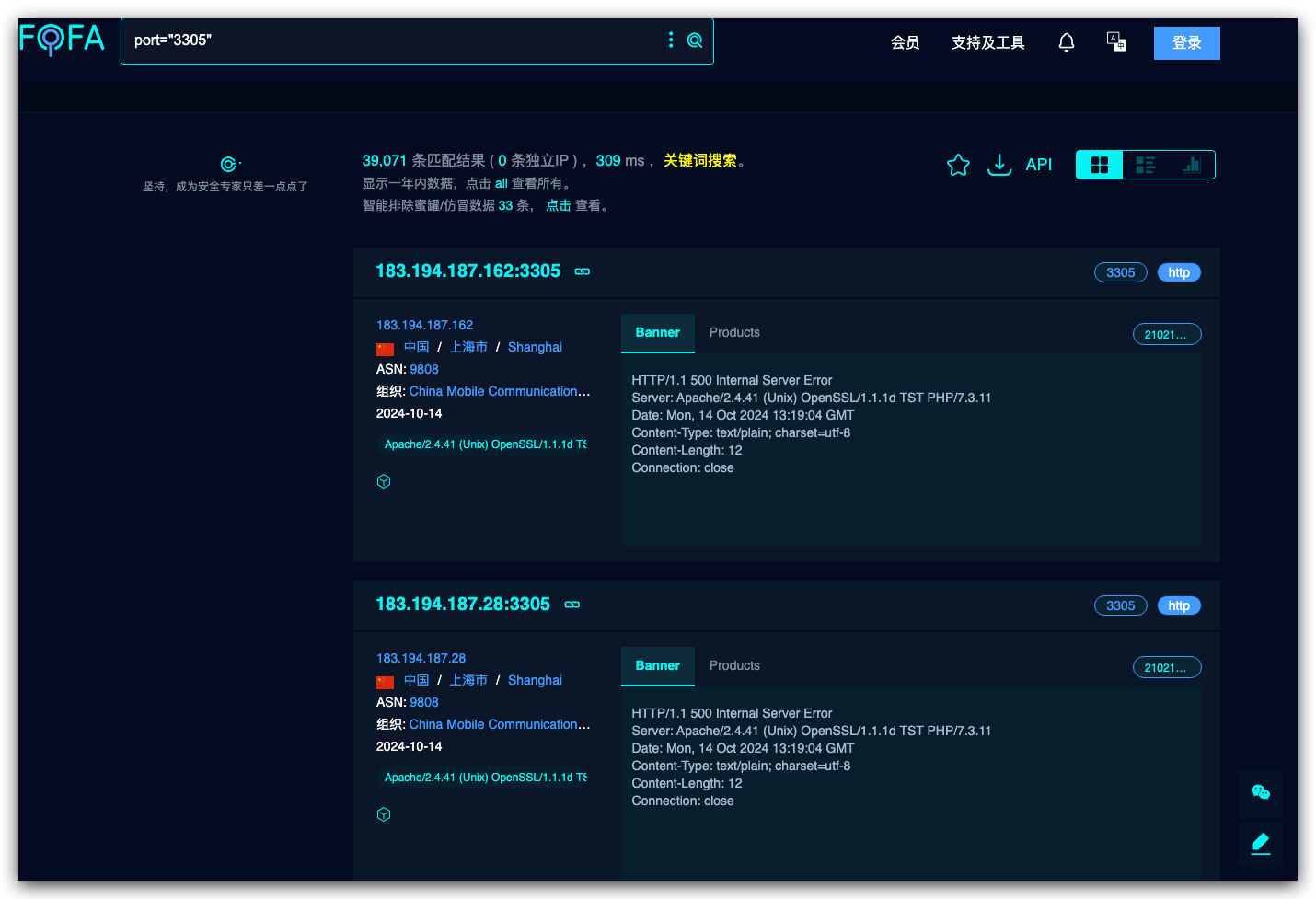Favorite this search with star icon

958,165
